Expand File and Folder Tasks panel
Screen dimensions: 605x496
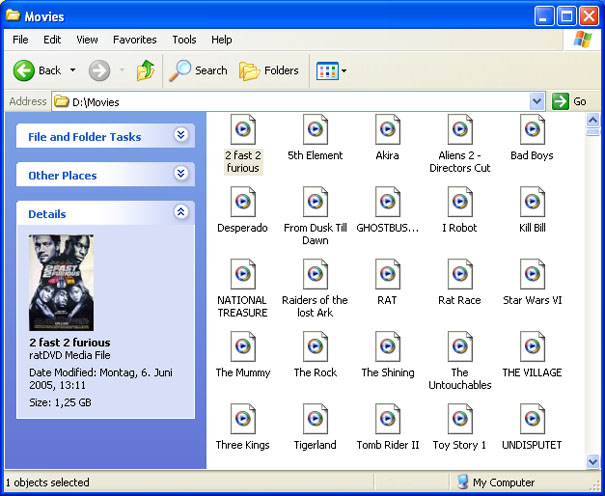pos(181,136)
